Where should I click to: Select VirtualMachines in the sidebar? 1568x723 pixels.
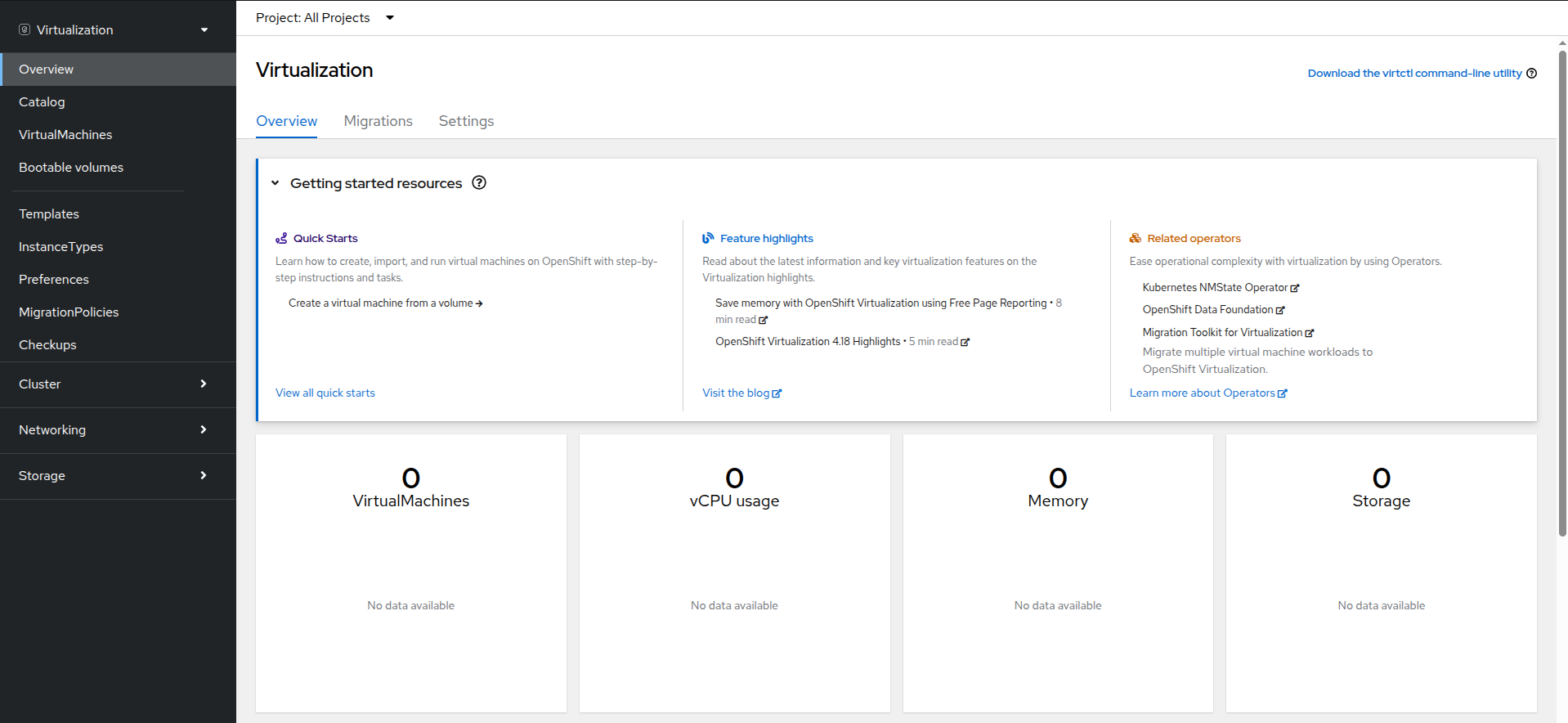pos(65,135)
